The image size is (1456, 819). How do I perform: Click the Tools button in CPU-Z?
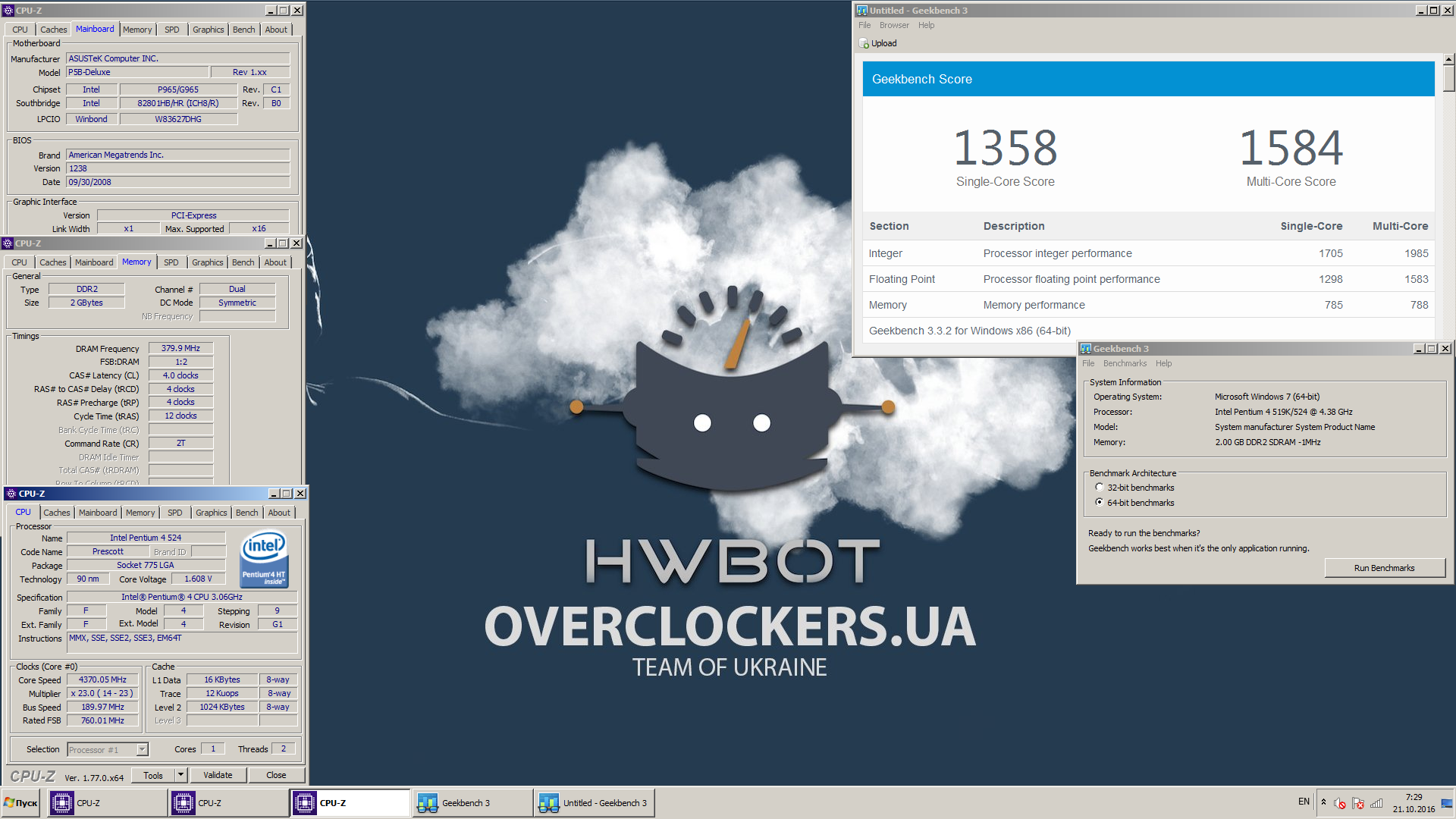tap(153, 775)
